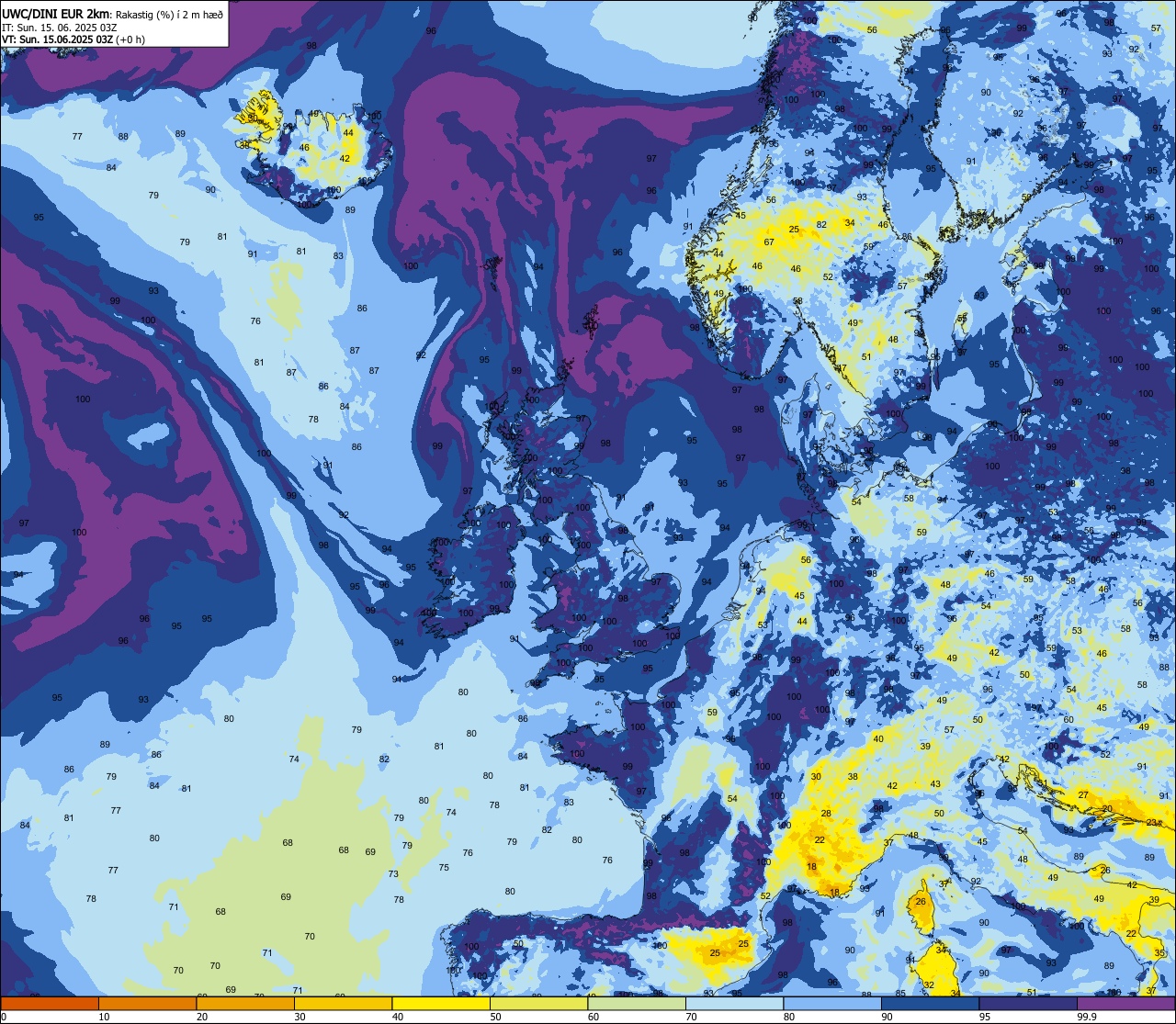Select the 30–40 legend color swatch
The height and width of the screenshot is (1024, 1176).
point(343,1003)
